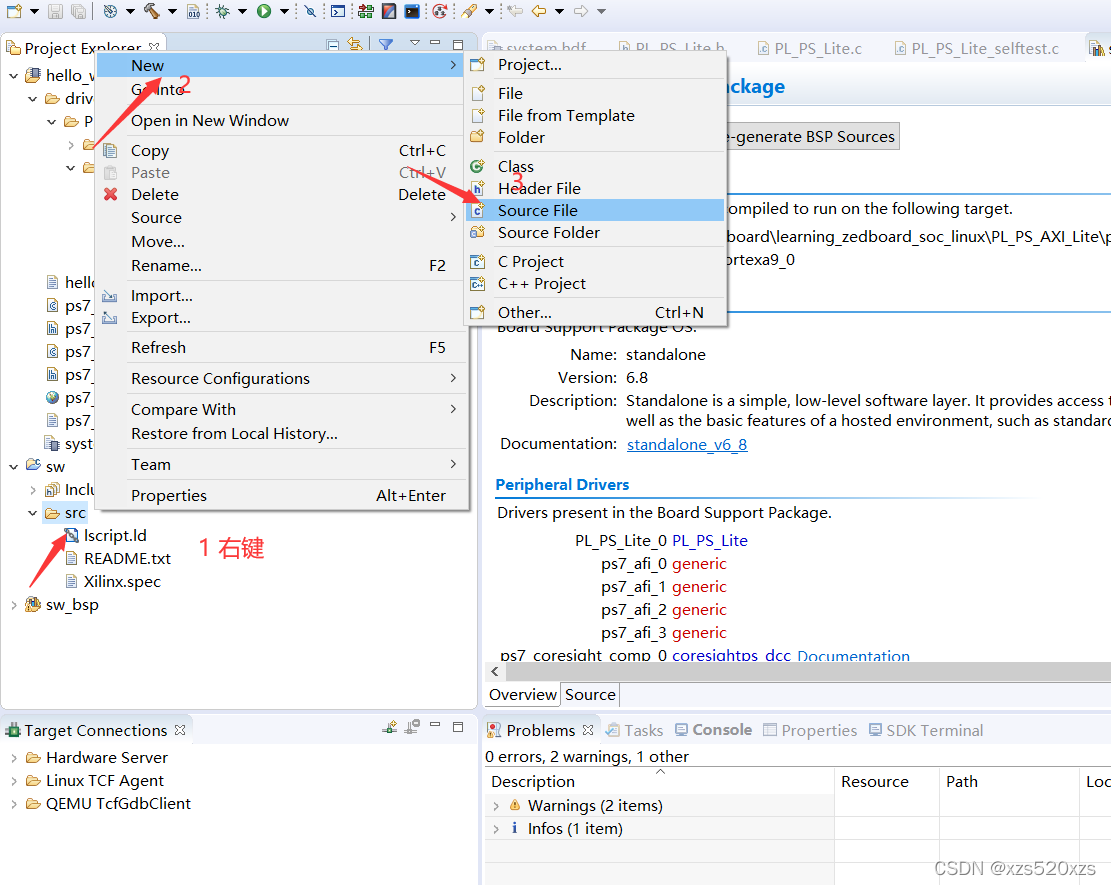Image resolution: width=1111 pixels, height=885 pixels.
Task: Select Copy in the context menu
Action: [280, 151]
